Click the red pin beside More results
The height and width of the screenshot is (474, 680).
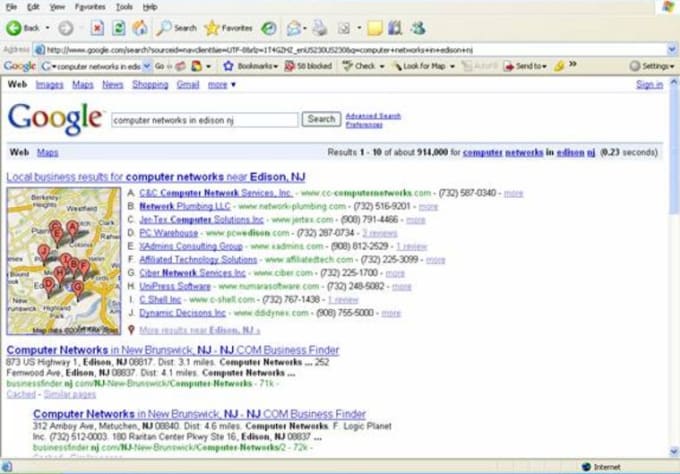click(x=131, y=330)
